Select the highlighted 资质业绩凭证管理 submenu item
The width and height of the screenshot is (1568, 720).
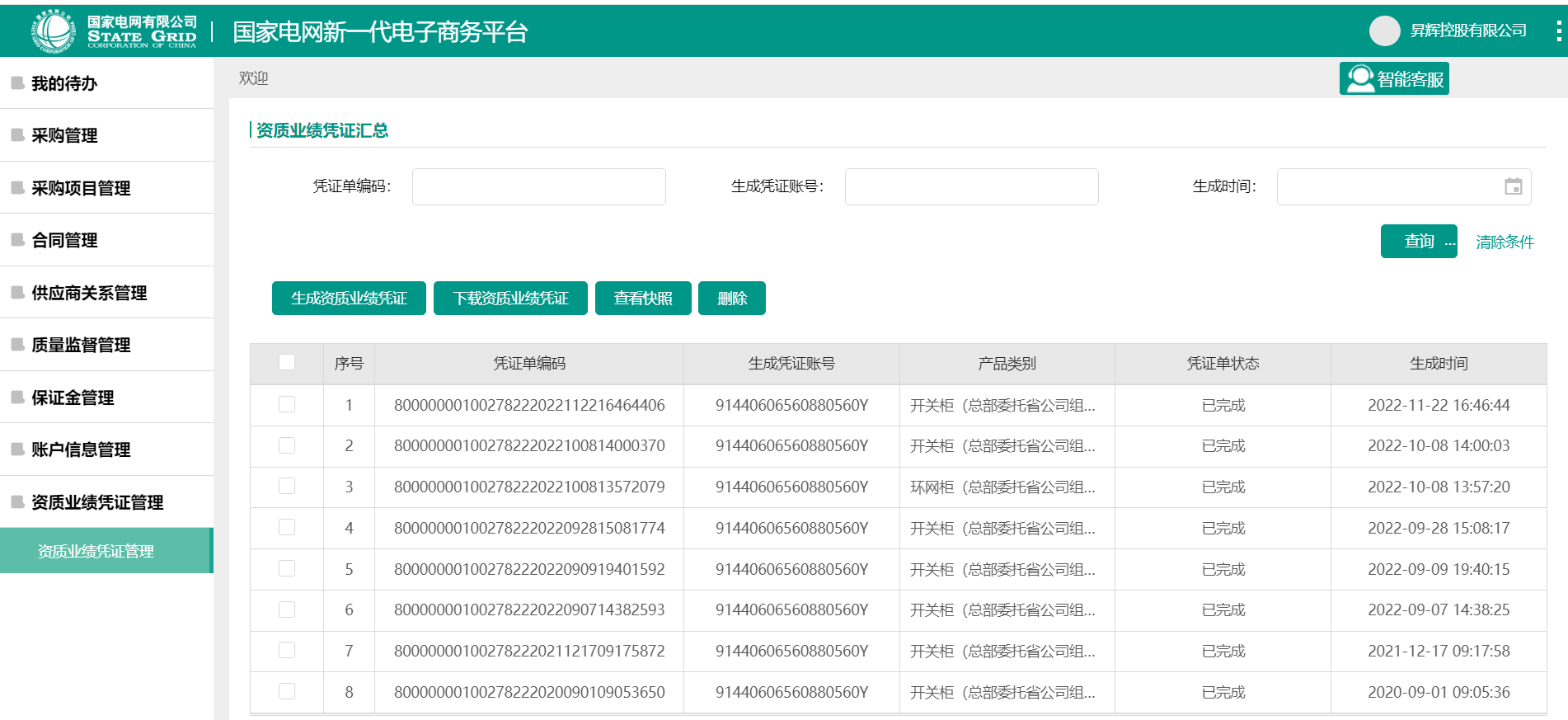96,551
